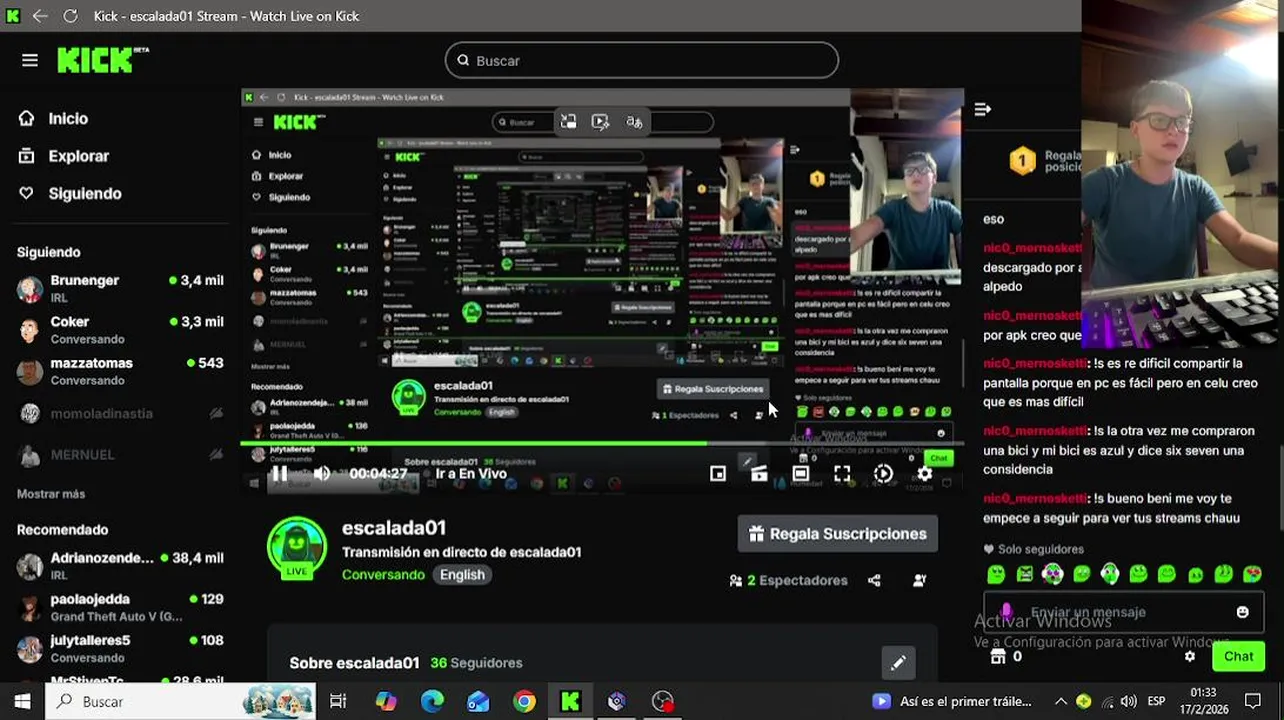1284x720 pixels.
Task: Toggle theater mode on the player
Action: pos(800,474)
